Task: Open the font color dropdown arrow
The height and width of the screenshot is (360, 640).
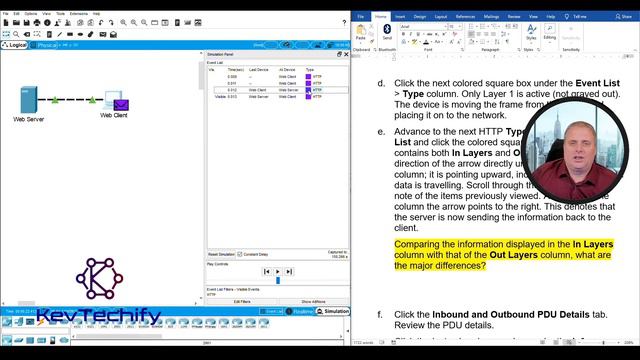Action: pyautogui.click(x=431, y=42)
